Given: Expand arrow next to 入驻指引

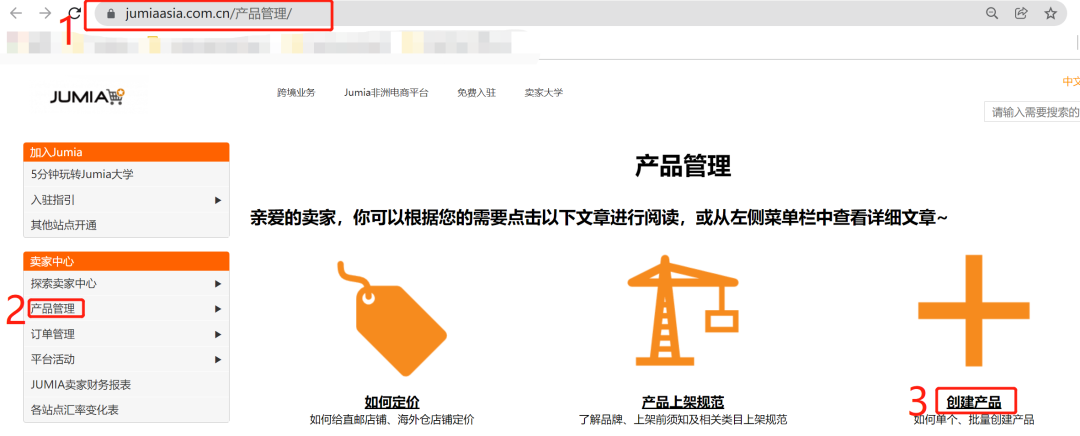Looking at the screenshot, I should pyautogui.click(x=218, y=200).
